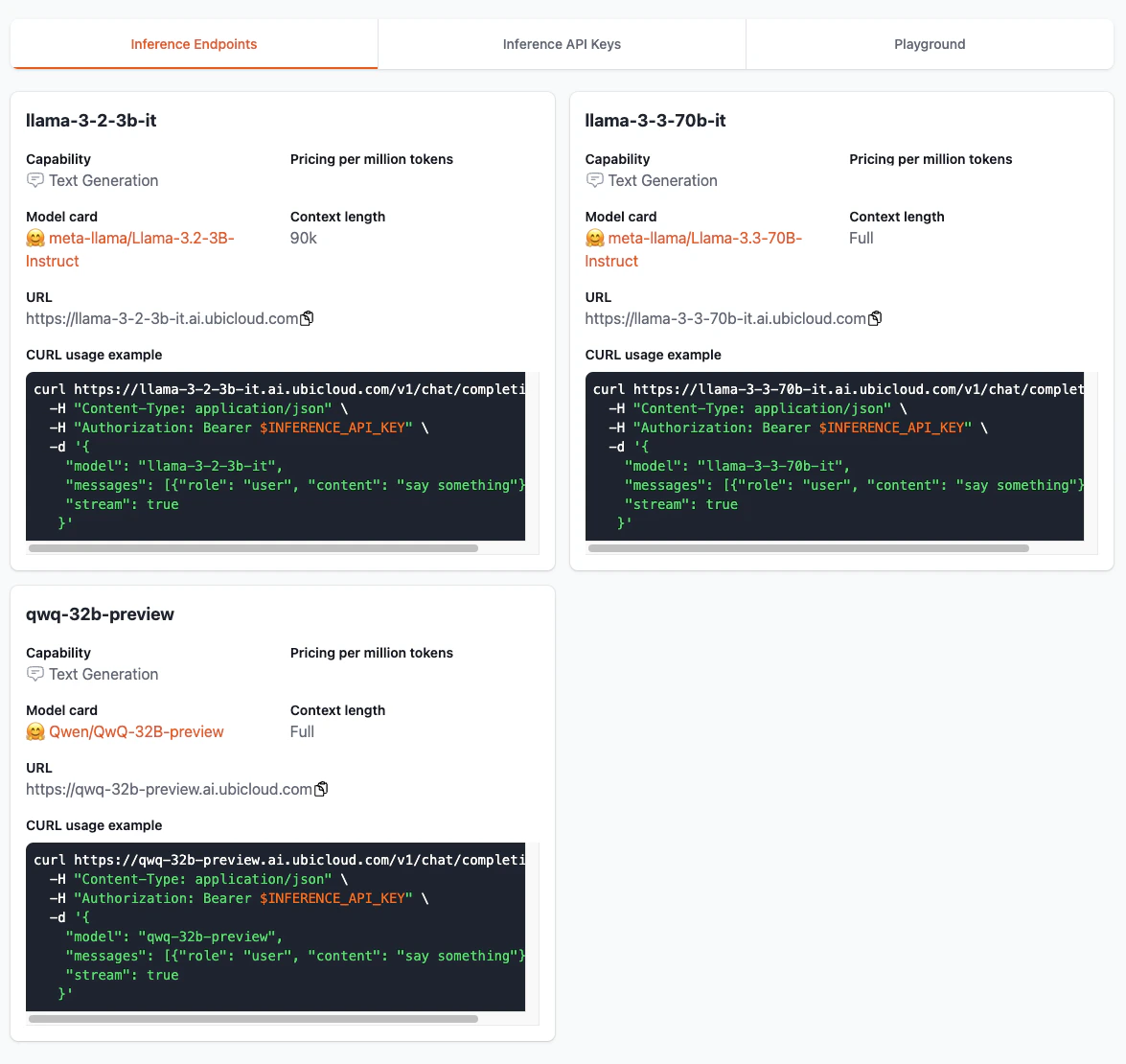Switch to the Inference API Keys tab
The height and width of the screenshot is (1064, 1126).
pyautogui.click(x=562, y=43)
